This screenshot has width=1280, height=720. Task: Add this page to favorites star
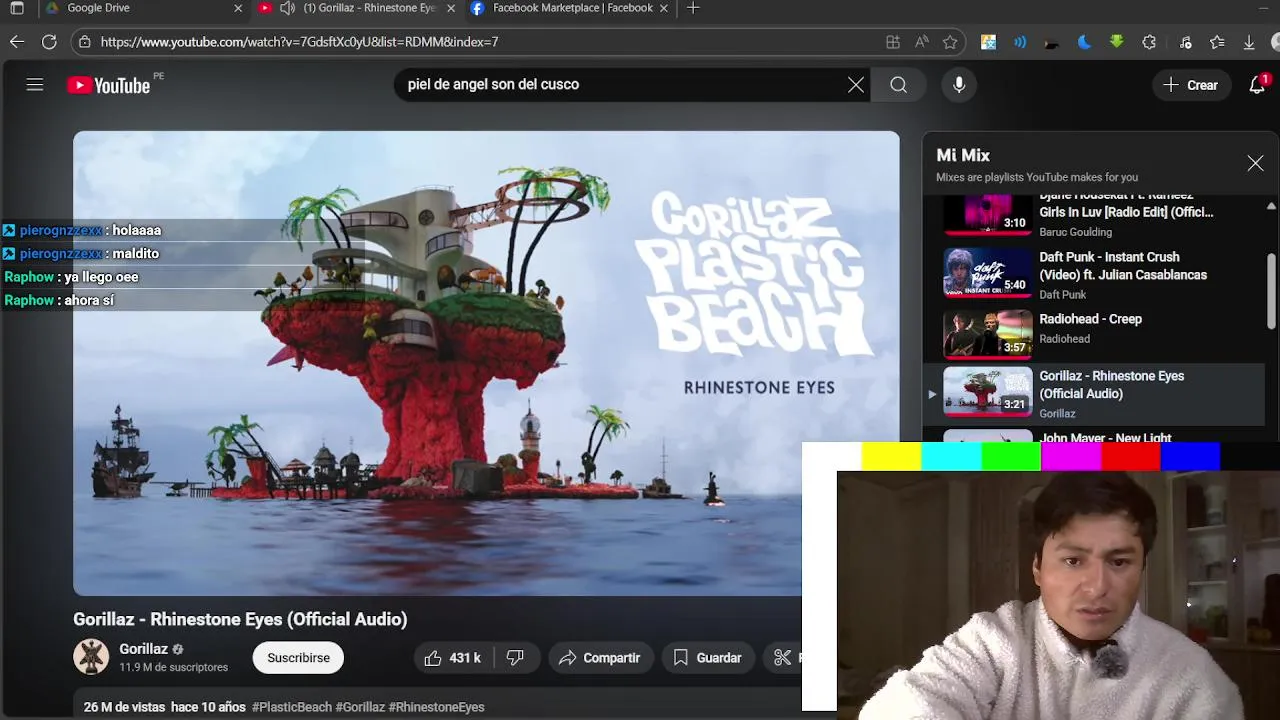tap(950, 42)
